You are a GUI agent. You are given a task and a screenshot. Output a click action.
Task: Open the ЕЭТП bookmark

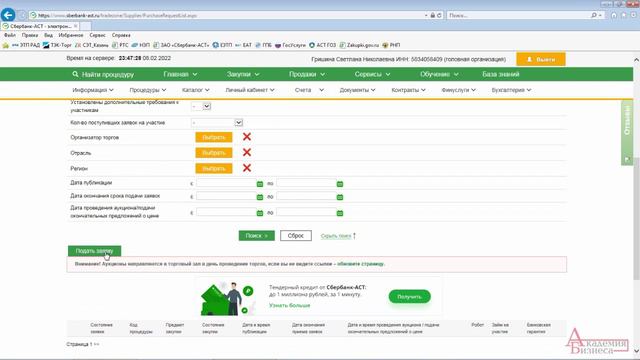point(222,45)
